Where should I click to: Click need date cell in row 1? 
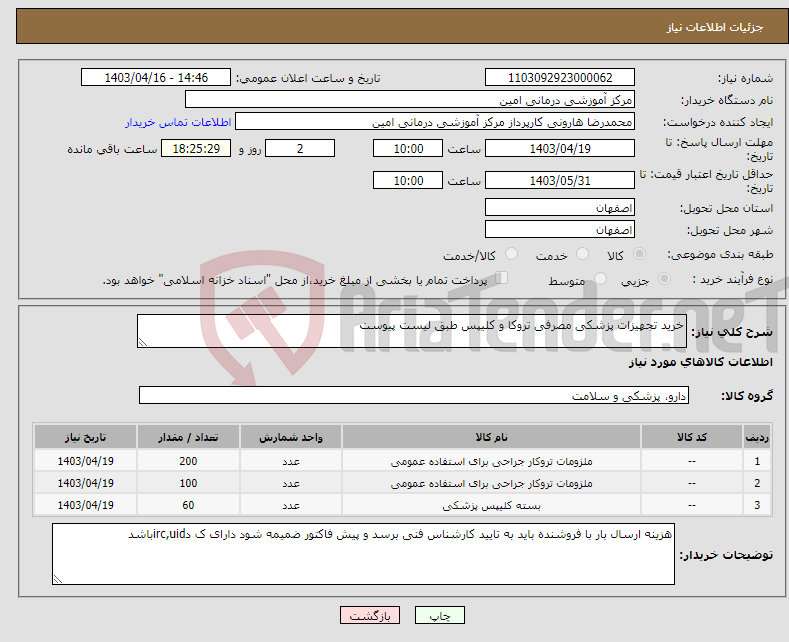click(x=86, y=461)
